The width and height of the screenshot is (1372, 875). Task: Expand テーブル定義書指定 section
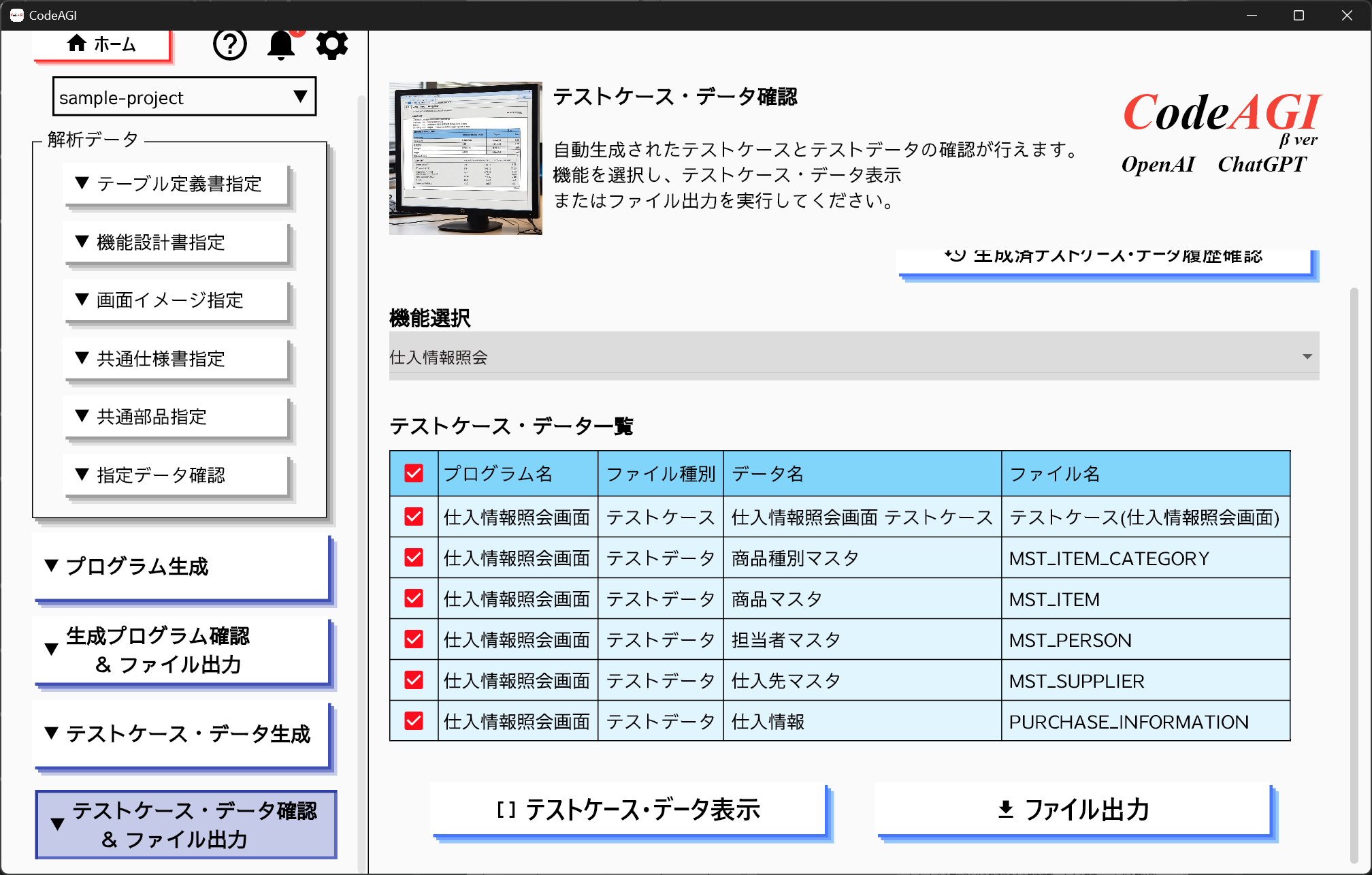tap(176, 184)
